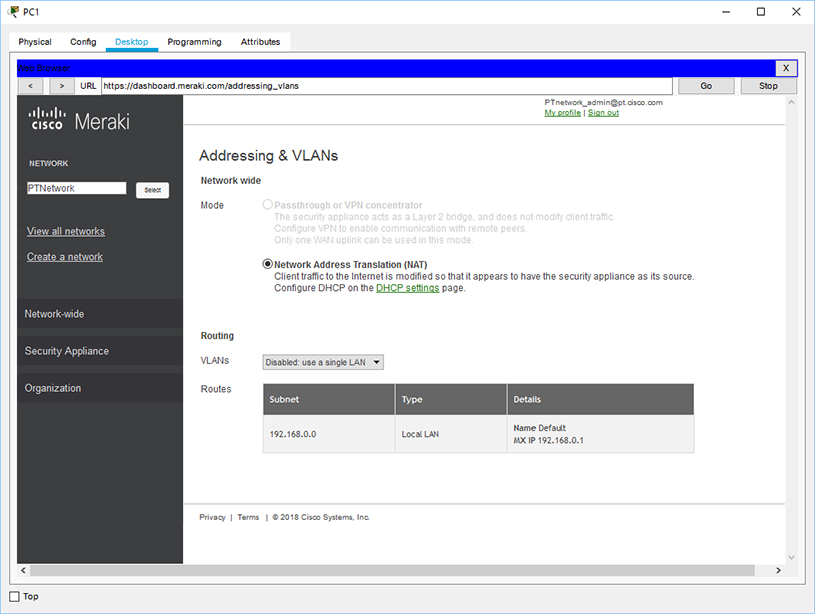
Task: Switch to the Programming tab
Action: (194, 42)
